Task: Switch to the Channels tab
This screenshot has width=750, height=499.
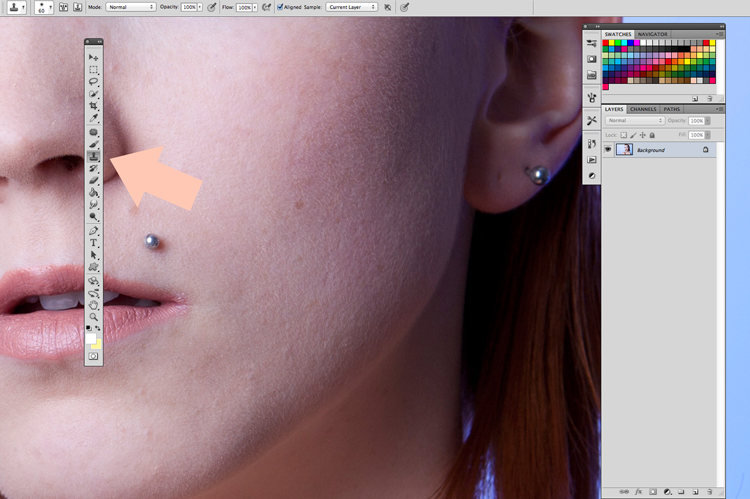Action: 643,109
